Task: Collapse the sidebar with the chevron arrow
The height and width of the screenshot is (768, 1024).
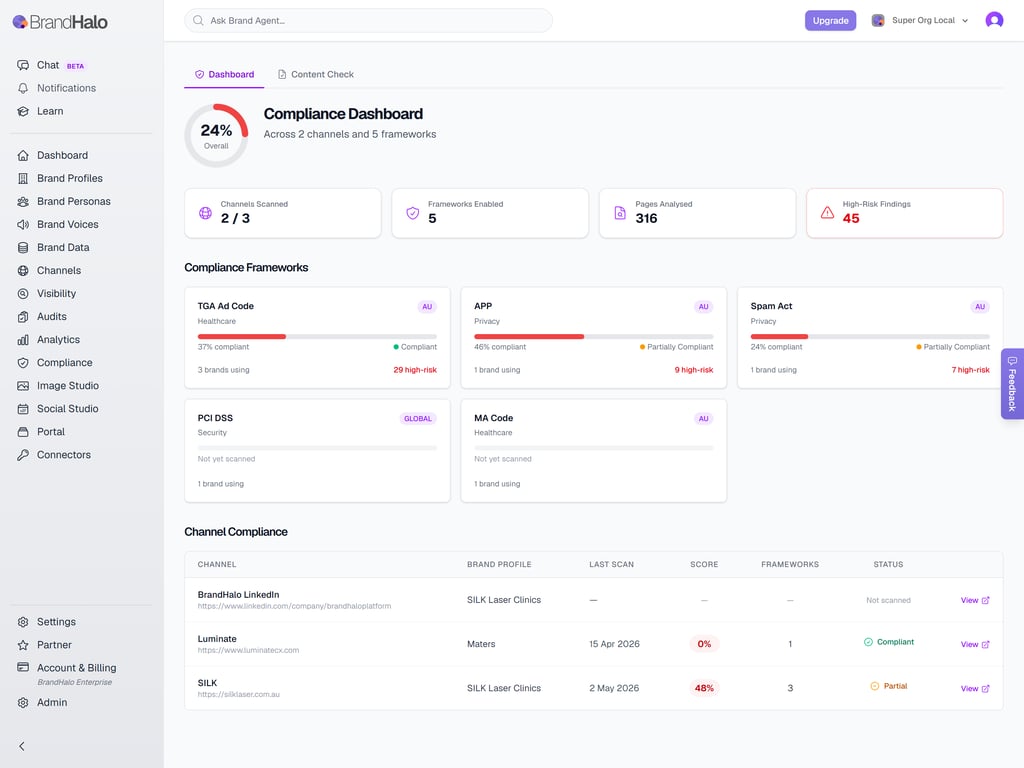Action: tap(22, 746)
